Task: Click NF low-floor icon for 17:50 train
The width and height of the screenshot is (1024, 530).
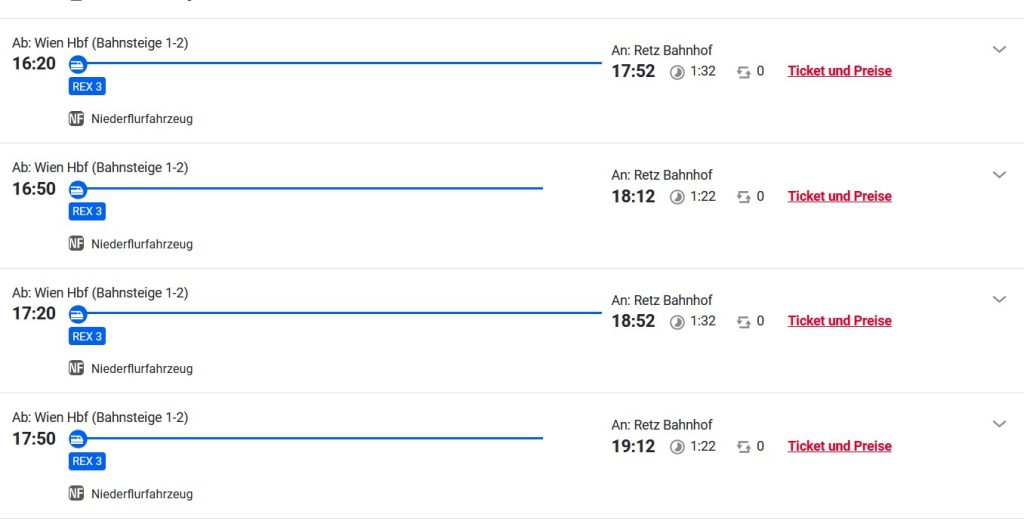Action: click(x=76, y=494)
